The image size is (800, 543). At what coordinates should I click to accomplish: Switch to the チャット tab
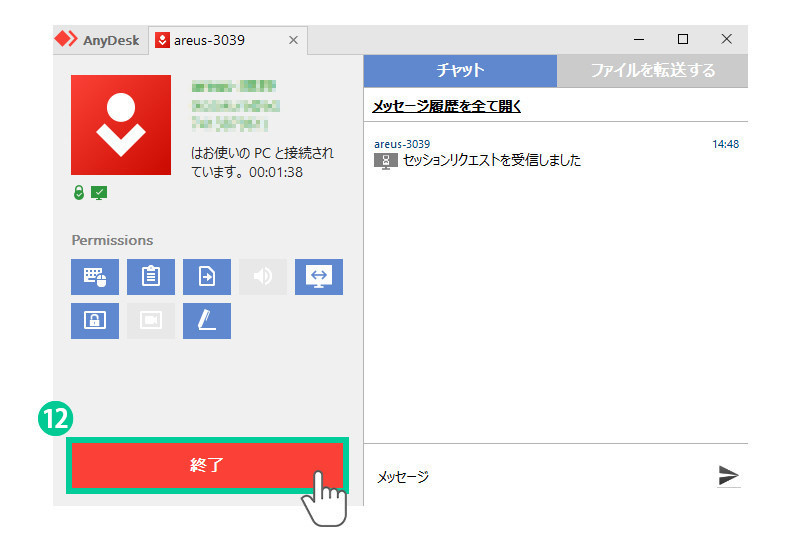pos(460,71)
